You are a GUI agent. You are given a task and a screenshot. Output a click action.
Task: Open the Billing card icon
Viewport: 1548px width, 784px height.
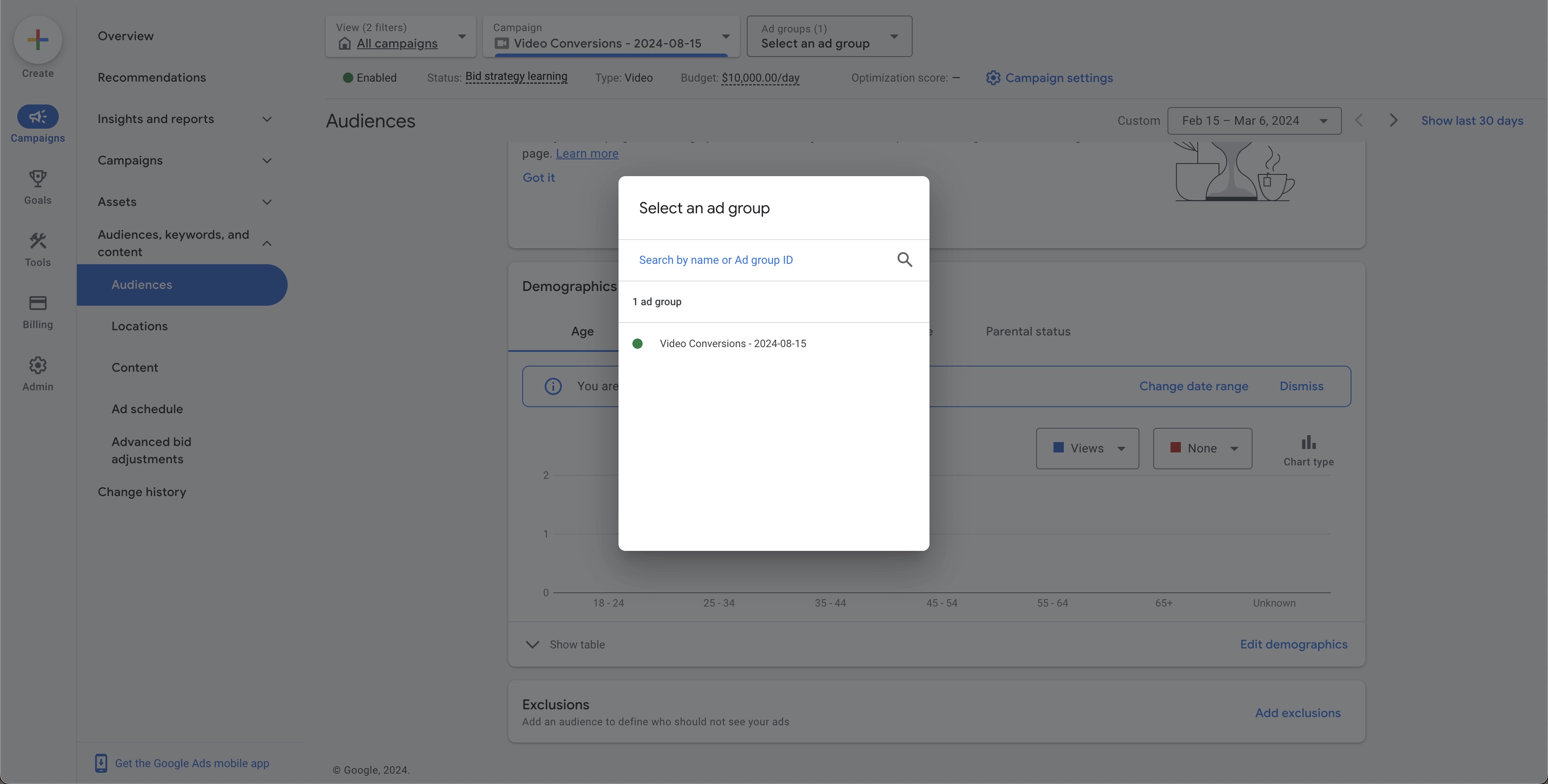click(x=38, y=303)
